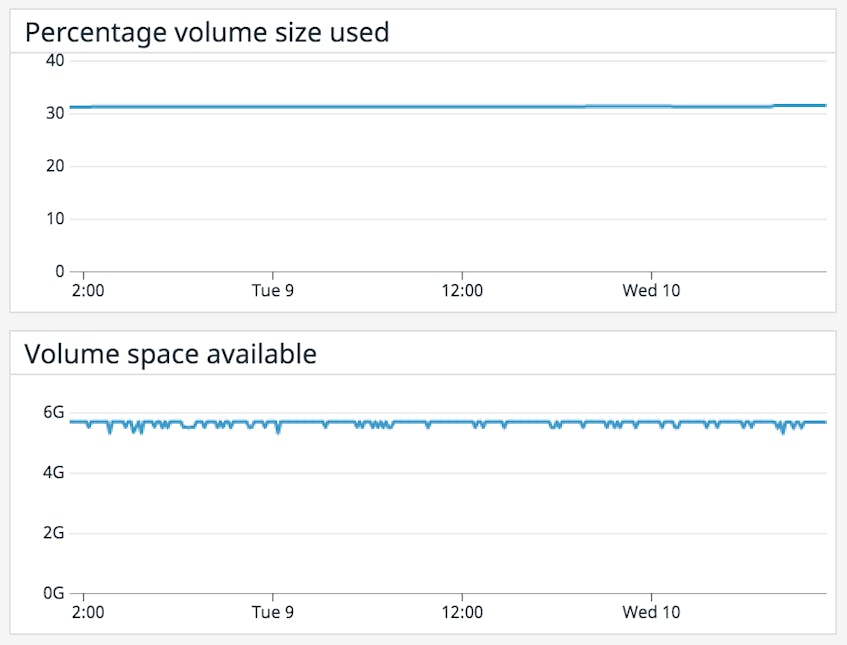The image size is (847, 645).
Task: Click the 20 label on the percentage y-axis
Action: 55,166
